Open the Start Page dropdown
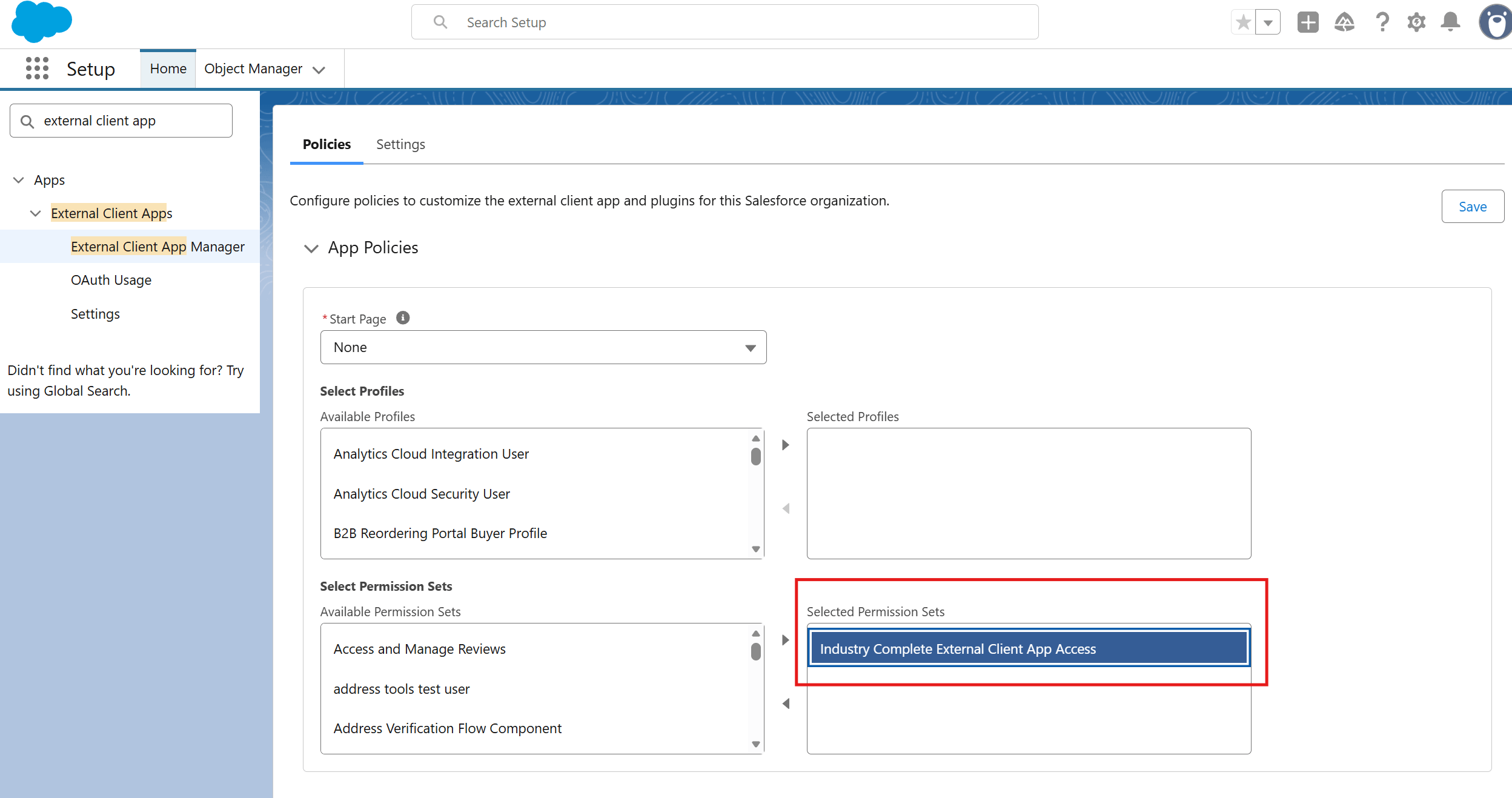 pos(543,347)
